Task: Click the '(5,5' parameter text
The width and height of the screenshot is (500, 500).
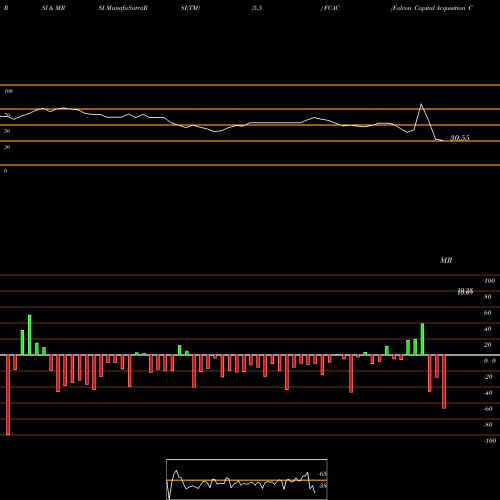Action: click(257, 8)
